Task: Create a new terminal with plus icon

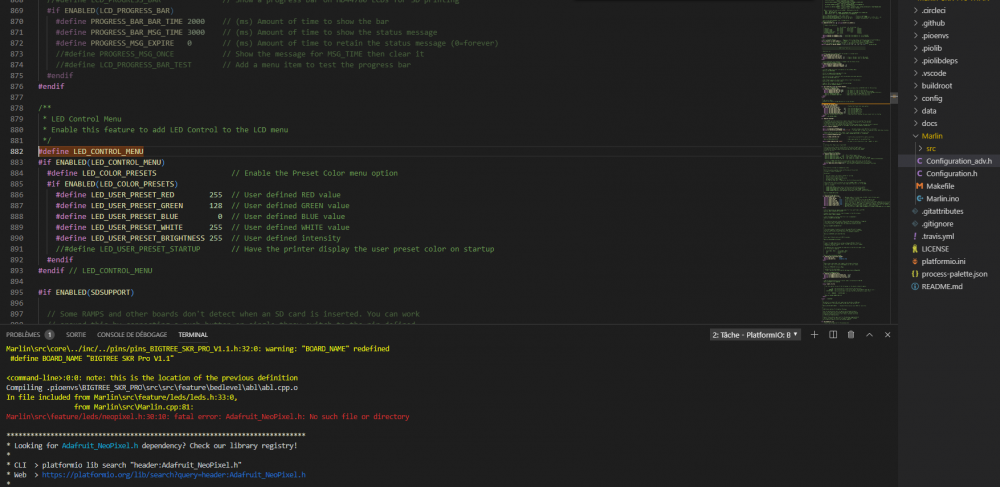Action: tap(815, 334)
